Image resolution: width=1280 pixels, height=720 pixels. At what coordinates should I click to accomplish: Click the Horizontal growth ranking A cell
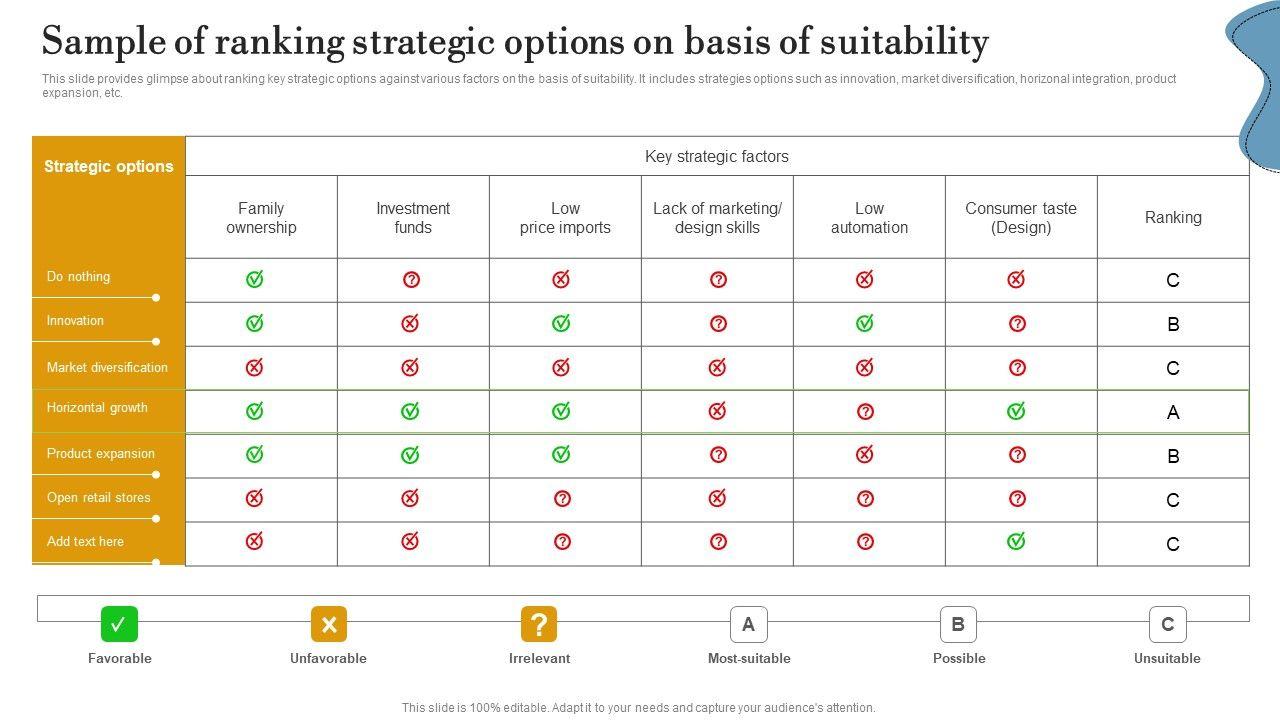1173,412
